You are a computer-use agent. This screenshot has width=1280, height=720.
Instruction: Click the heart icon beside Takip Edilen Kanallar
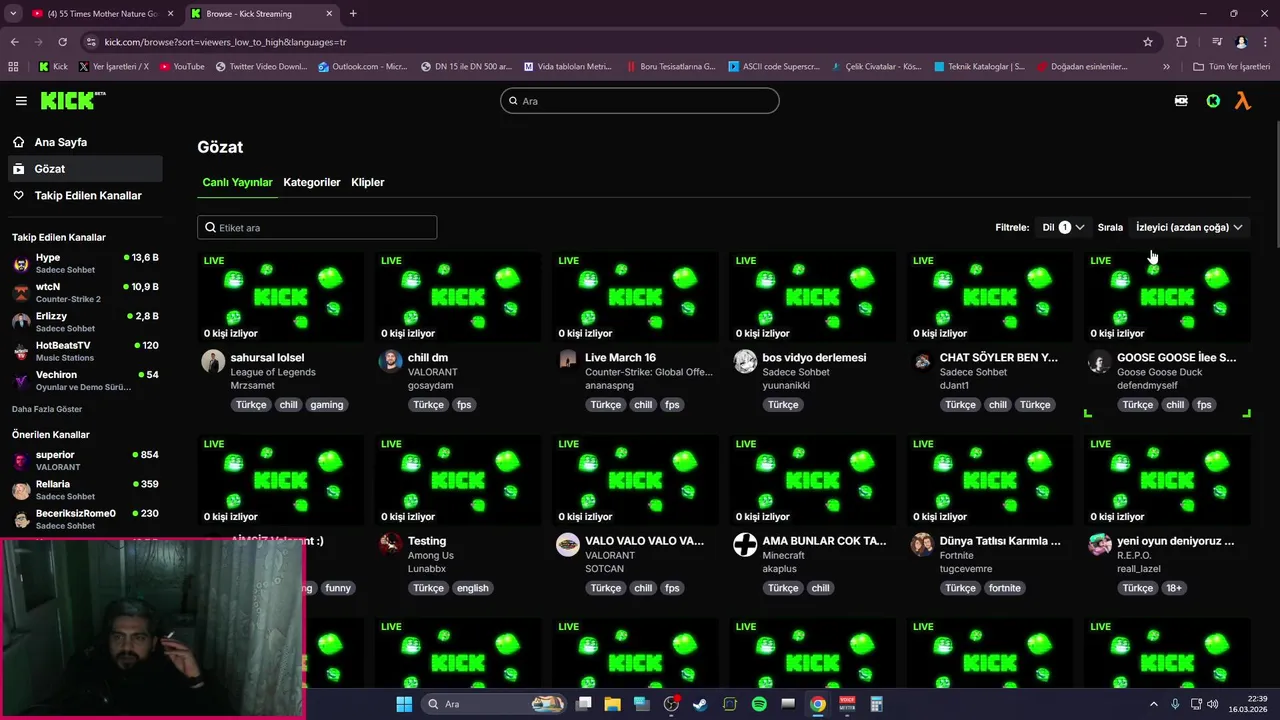point(18,195)
